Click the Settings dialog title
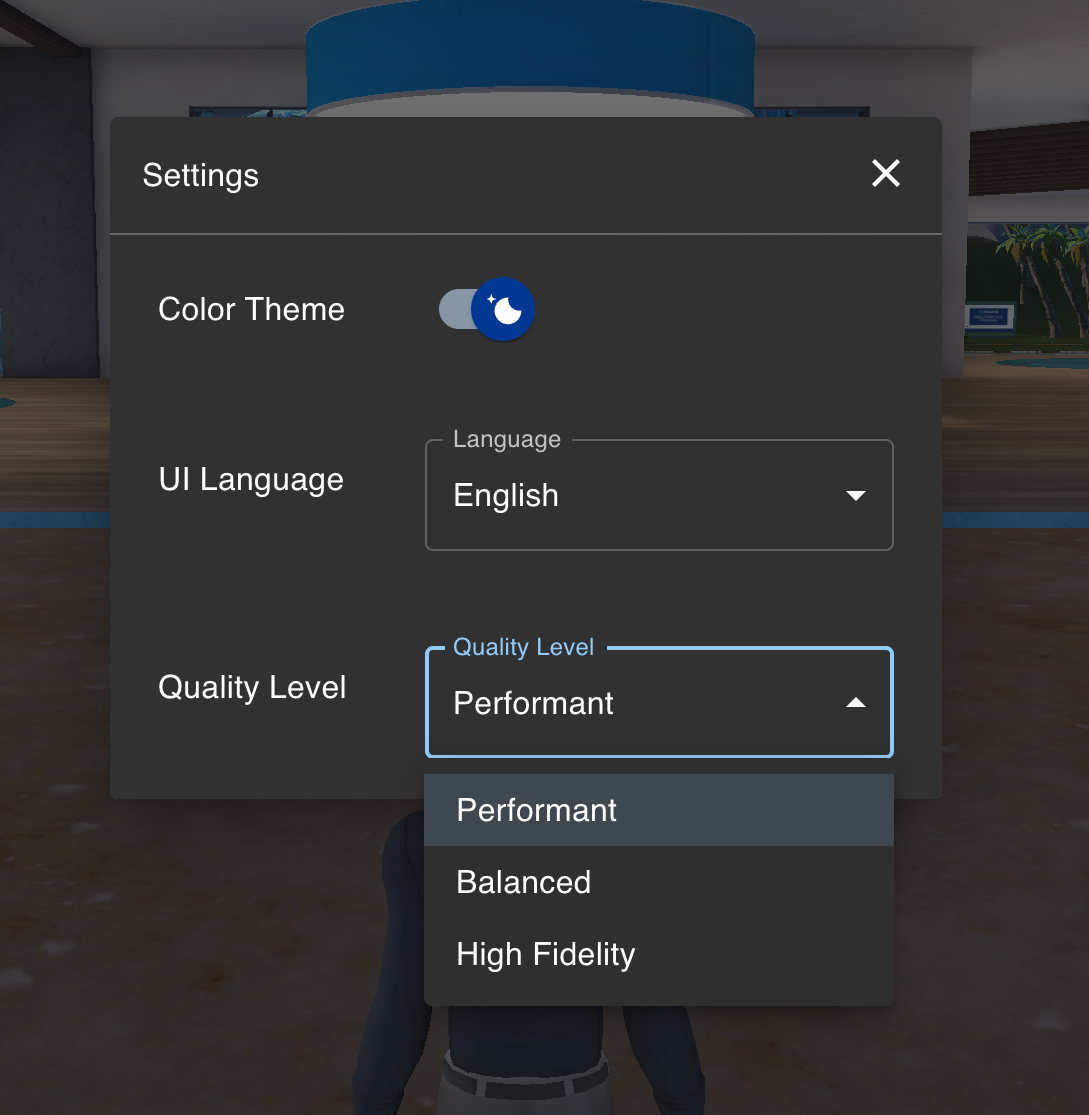Viewport: 1089px width, 1115px height. point(201,176)
